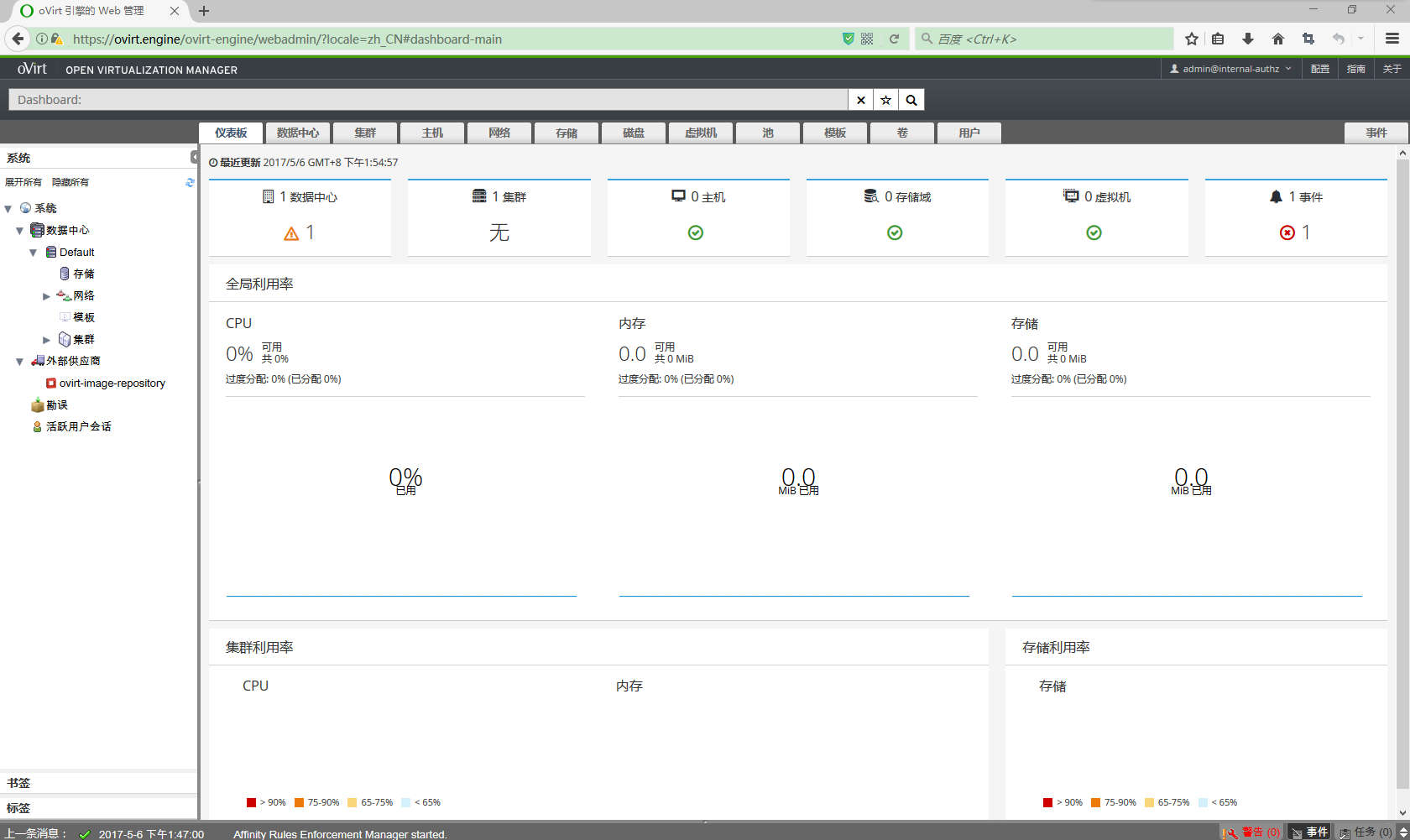The height and width of the screenshot is (840, 1410).
Task: Collapse the 系统 root tree node
Action: [x=8, y=209]
